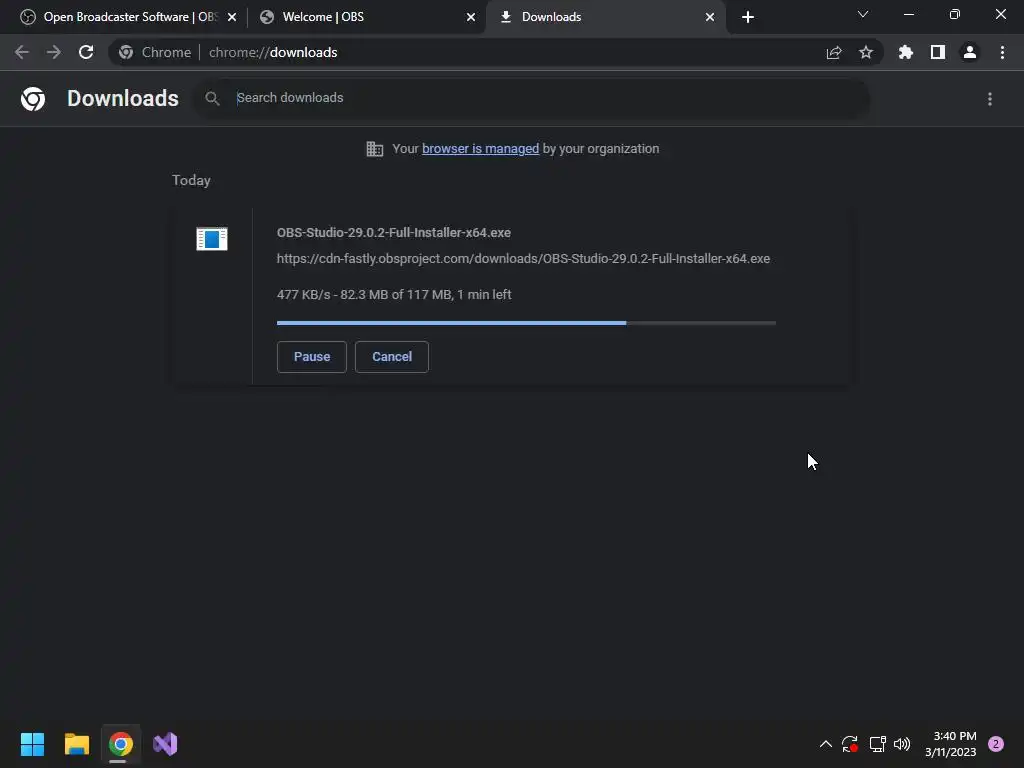Open Chrome's three-dot main menu

coord(1002,52)
